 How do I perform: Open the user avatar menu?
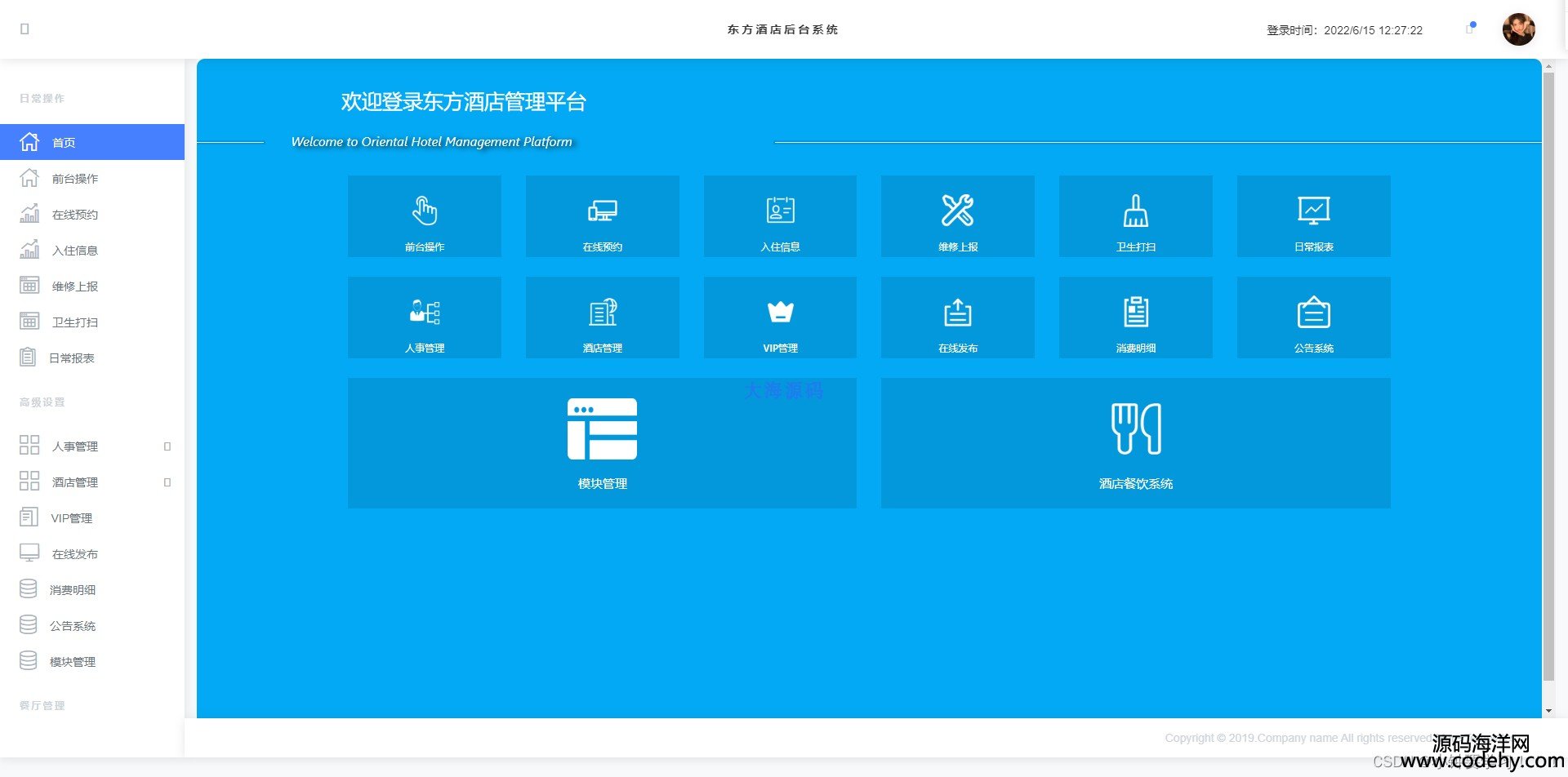click(x=1518, y=29)
